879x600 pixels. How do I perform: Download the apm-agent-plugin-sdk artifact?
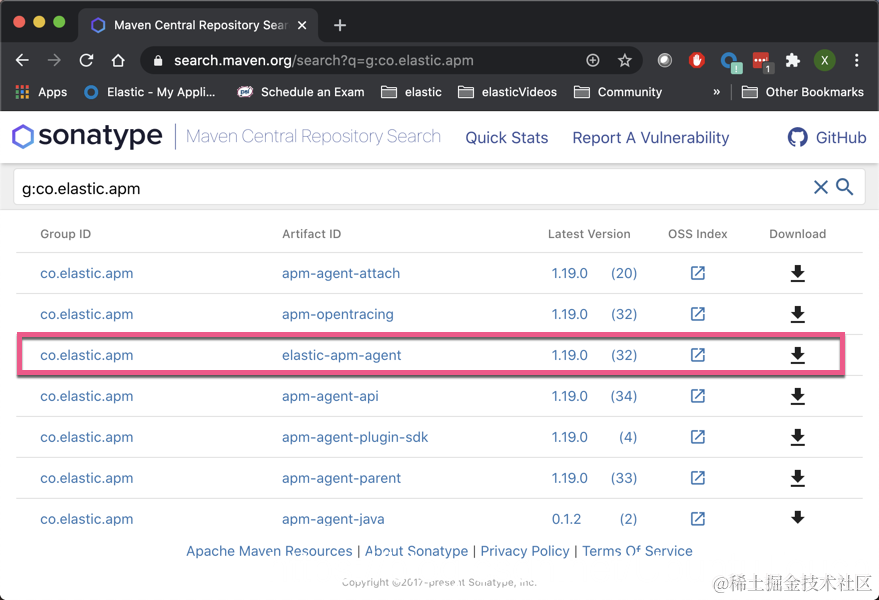coord(797,437)
